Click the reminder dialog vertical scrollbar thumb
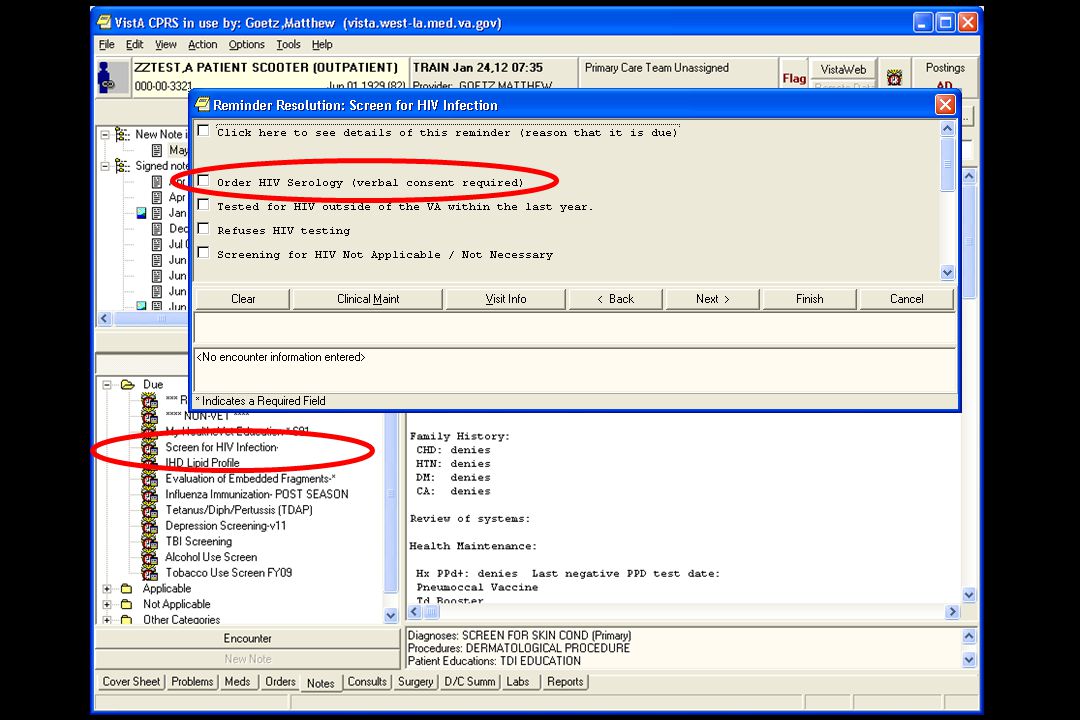 947,164
